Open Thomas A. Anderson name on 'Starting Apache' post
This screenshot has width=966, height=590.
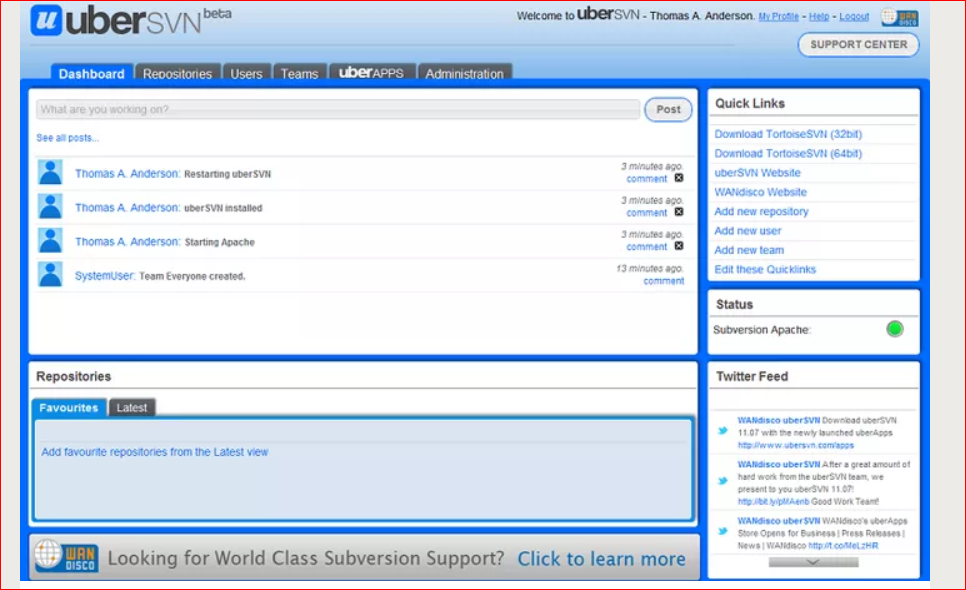(x=127, y=241)
